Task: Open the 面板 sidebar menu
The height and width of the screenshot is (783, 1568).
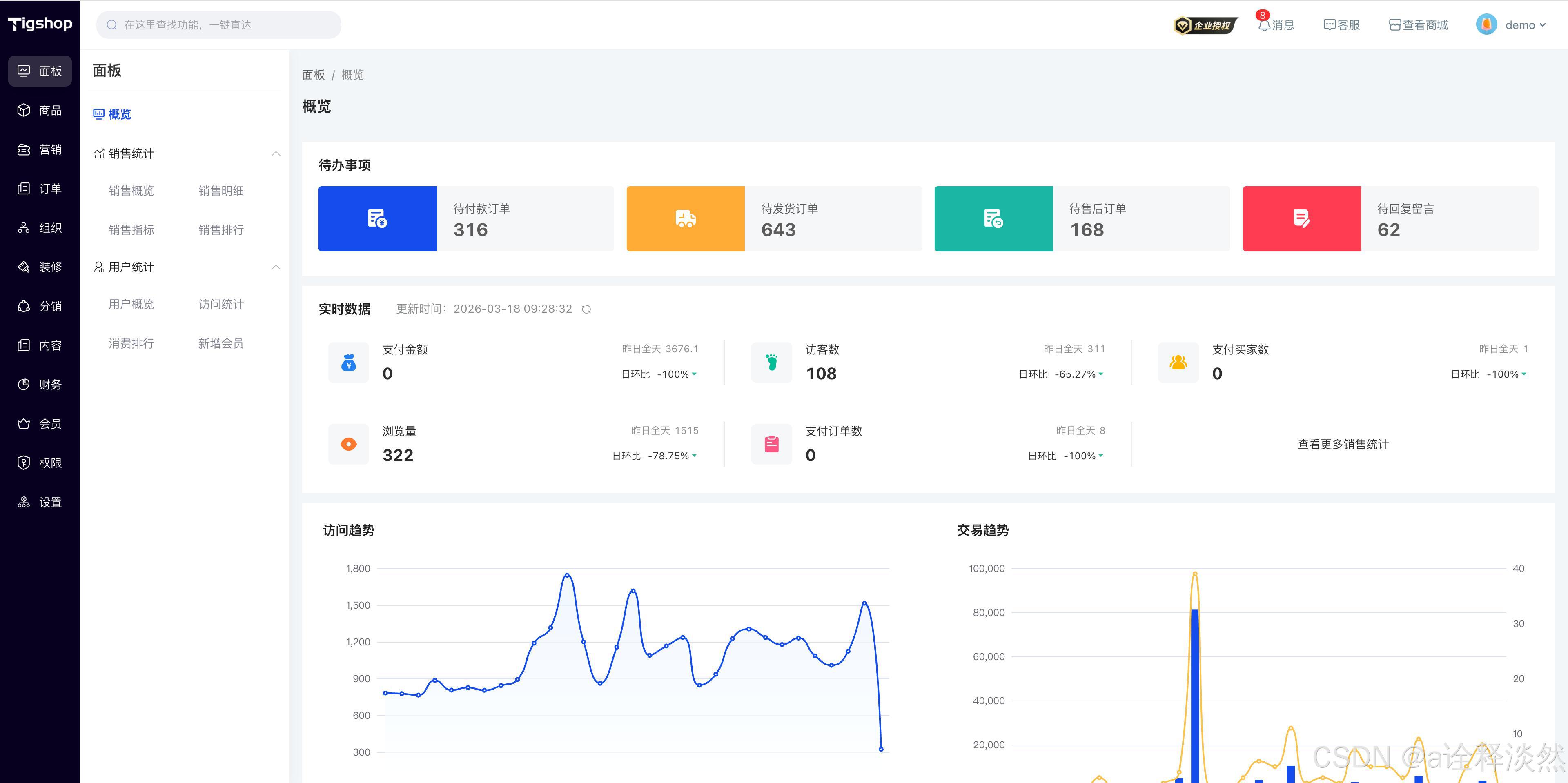Action: pyautogui.click(x=40, y=71)
